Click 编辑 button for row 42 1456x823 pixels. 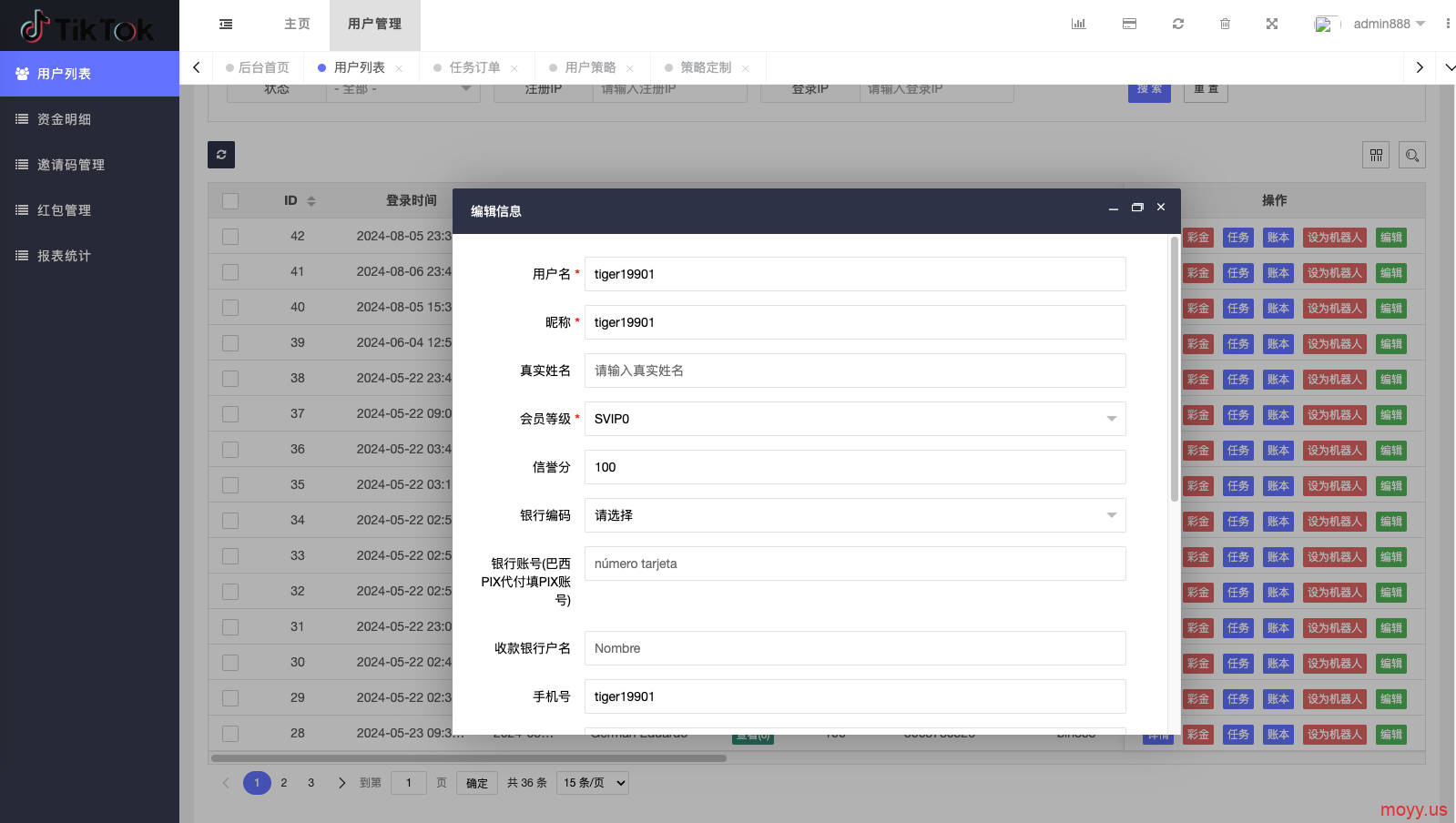click(x=1391, y=238)
